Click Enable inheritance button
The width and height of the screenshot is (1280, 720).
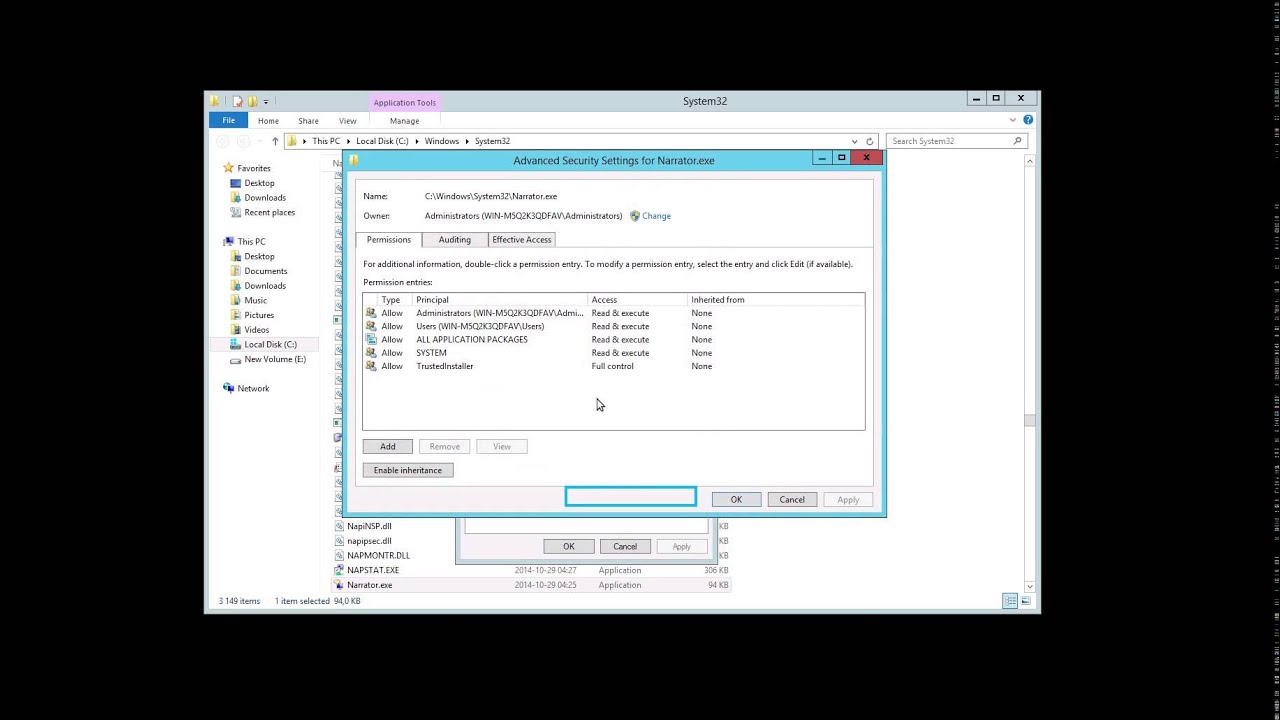(407, 470)
